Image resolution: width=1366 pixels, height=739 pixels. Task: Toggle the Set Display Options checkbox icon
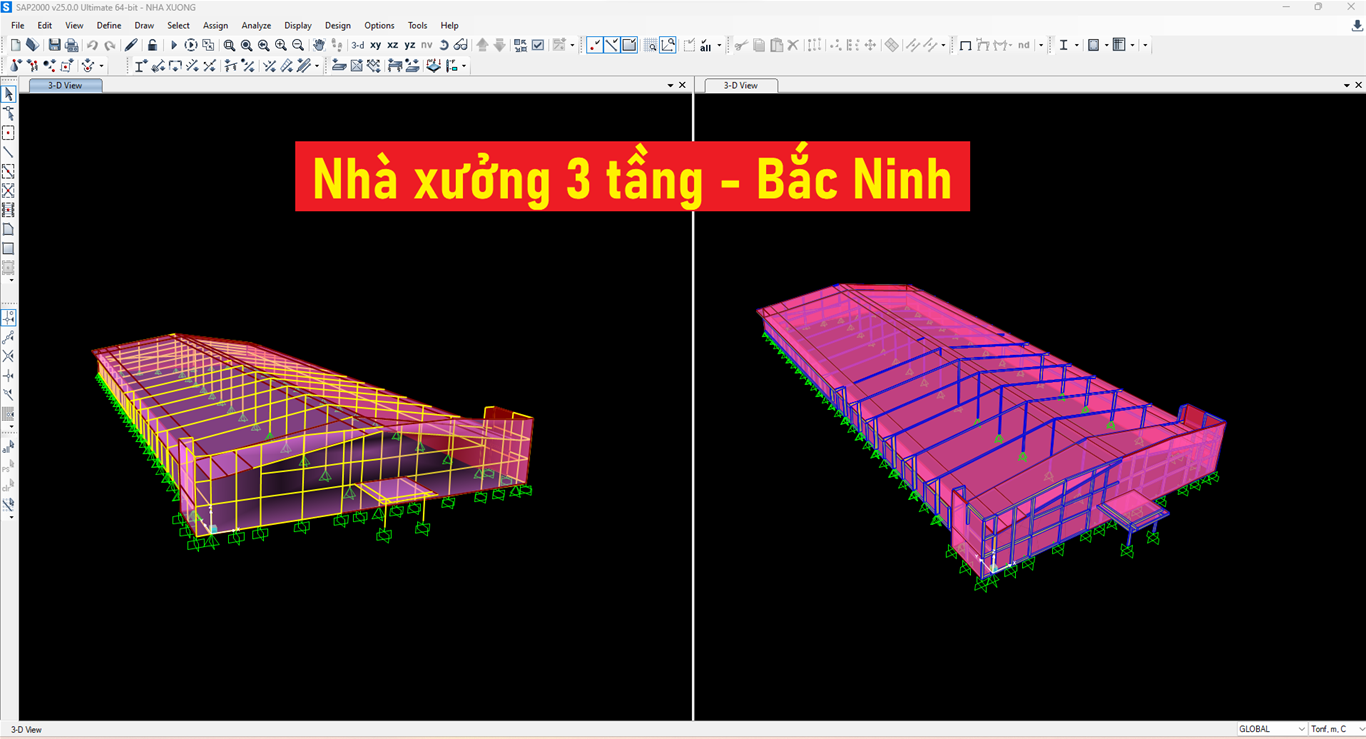[x=538, y=45]
